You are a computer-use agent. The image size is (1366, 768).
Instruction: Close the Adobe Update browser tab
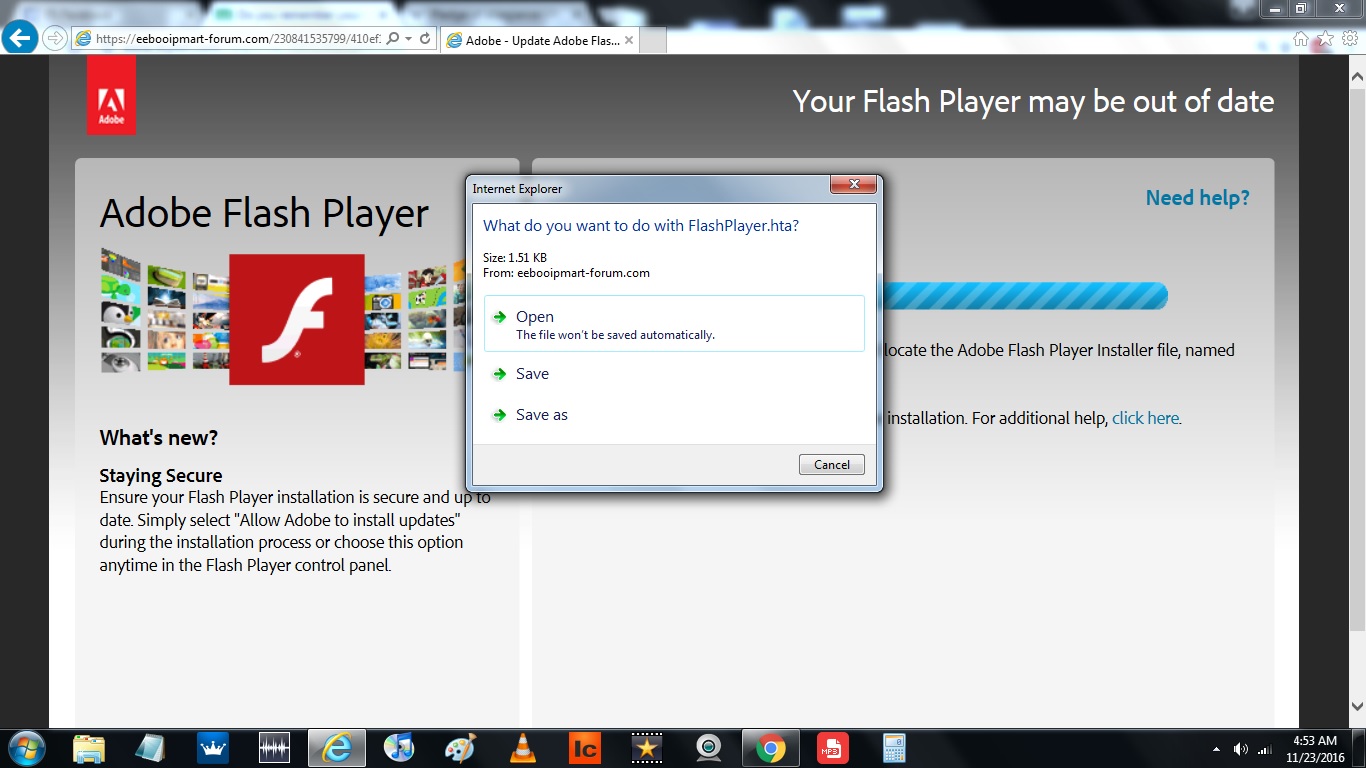pos(628,40)
